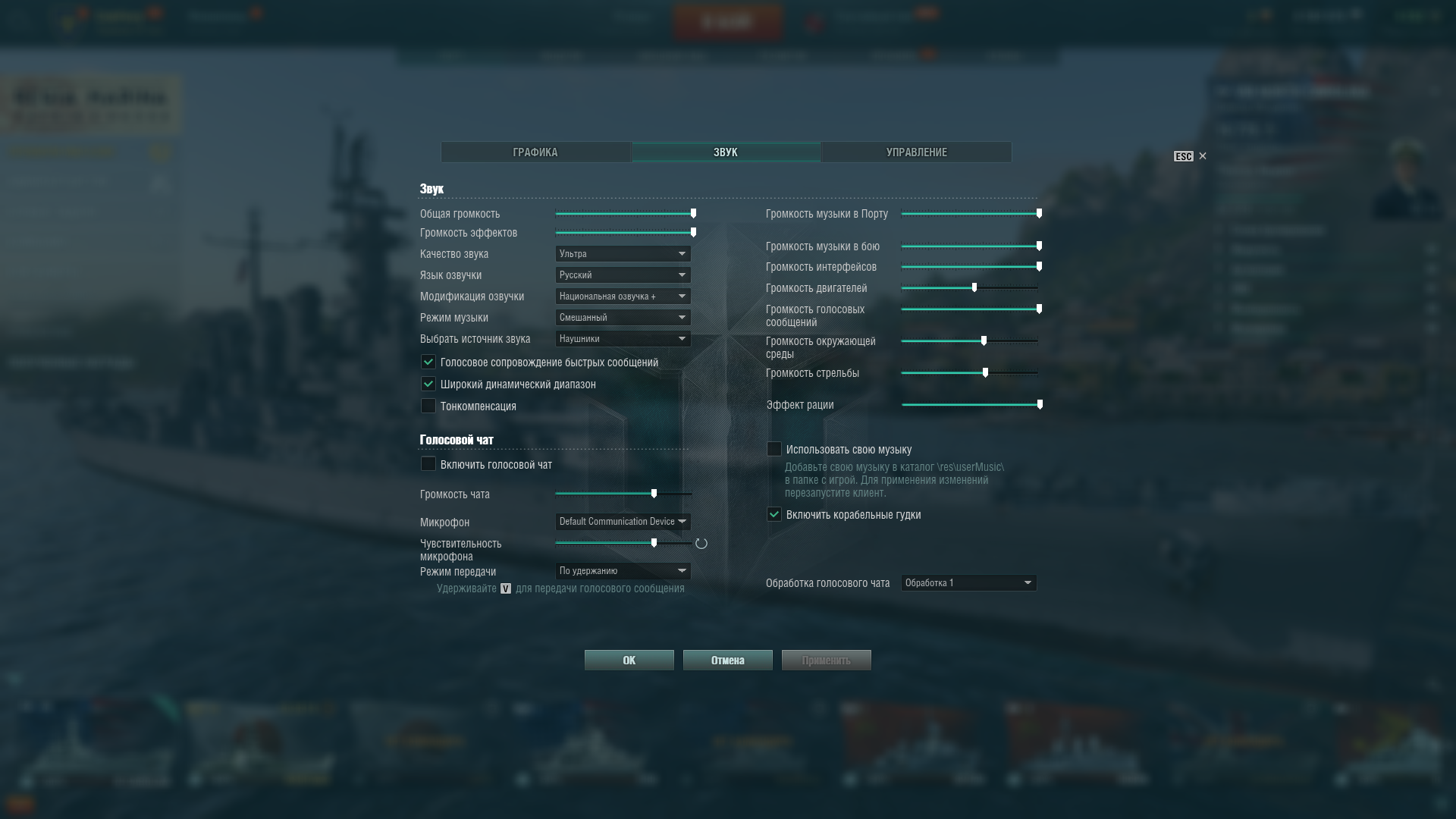This screenshot has width=1456, height=819.
Task: Adjust the Громкость чата slider
Action: pos(623,494)
